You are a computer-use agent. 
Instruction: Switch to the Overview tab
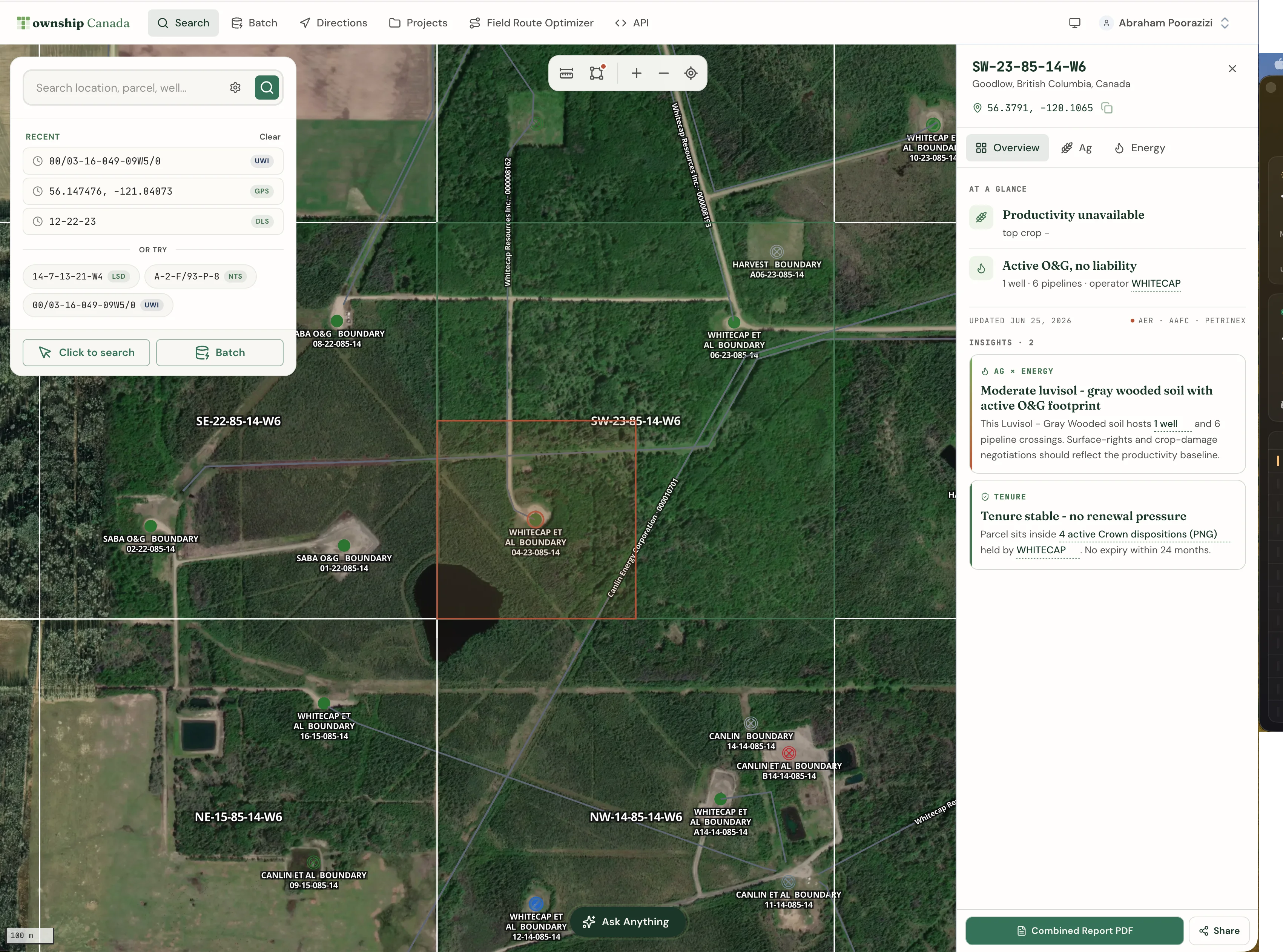coord(1008,148)
